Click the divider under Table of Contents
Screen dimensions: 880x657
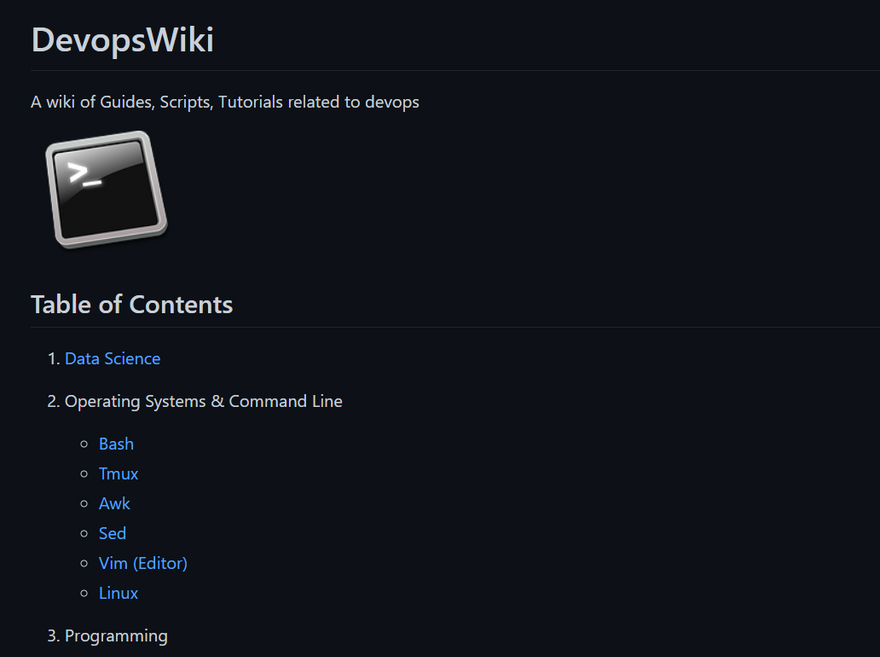pos(455,327)
